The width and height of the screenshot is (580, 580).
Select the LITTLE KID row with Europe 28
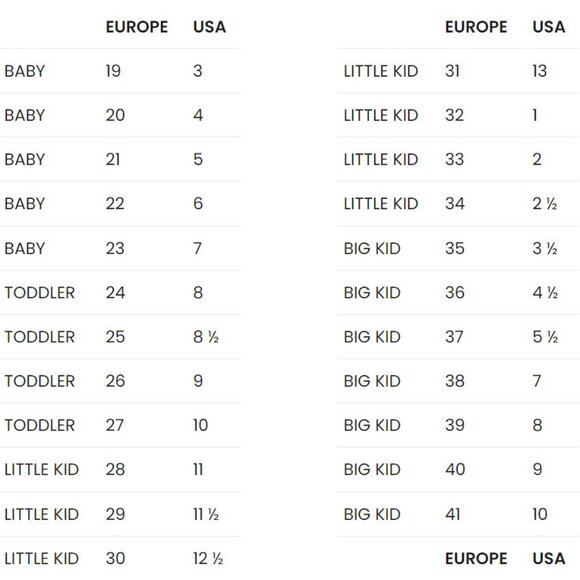(120, 469)
